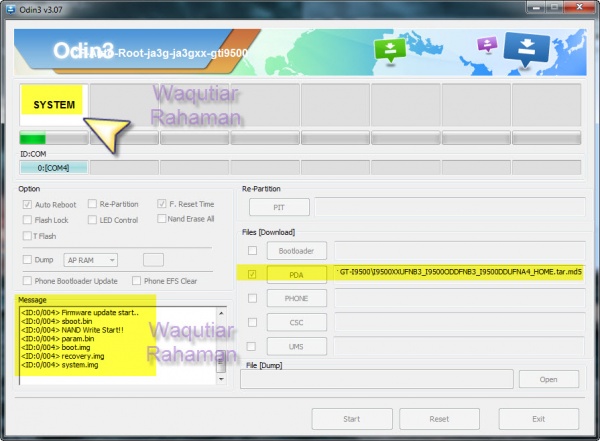600x441 pixels.
Task: Enable the Re-Partition checkbox
Action: [x=92, y=204]
